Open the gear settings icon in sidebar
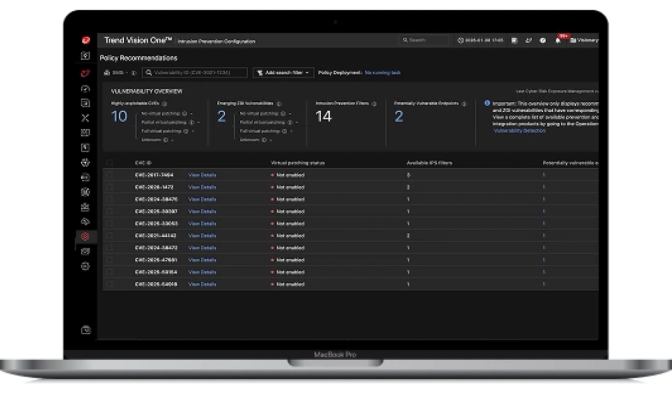The width and height of the screenshot is (672, 394). [85, 266]
